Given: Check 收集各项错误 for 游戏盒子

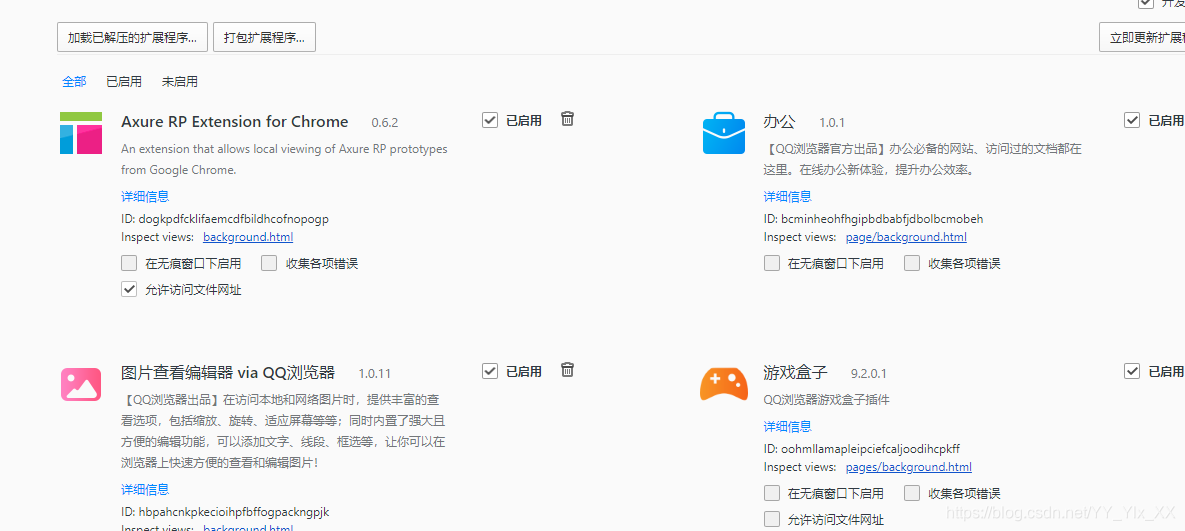Looking at the screenshot, I should 912,493.
